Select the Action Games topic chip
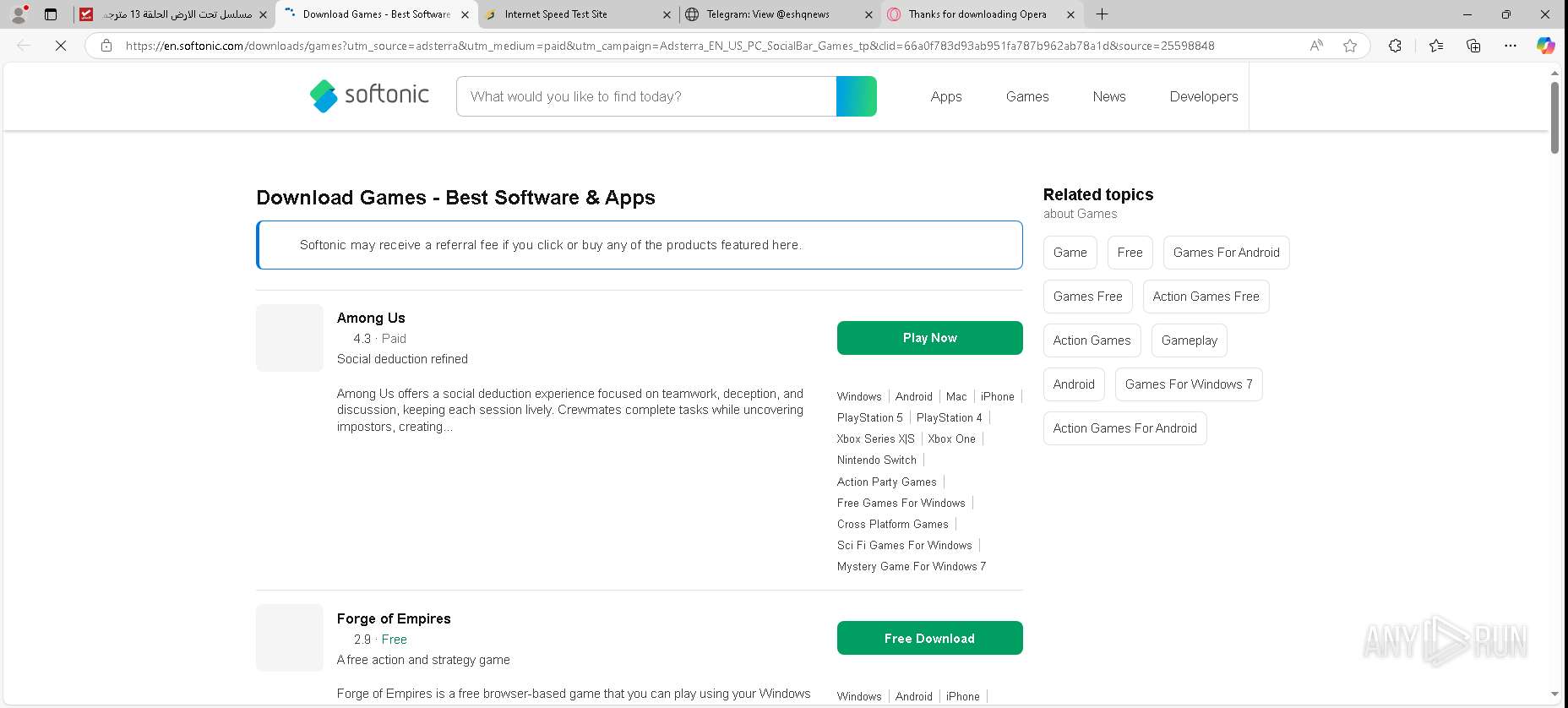 [x=1092, y=340]
